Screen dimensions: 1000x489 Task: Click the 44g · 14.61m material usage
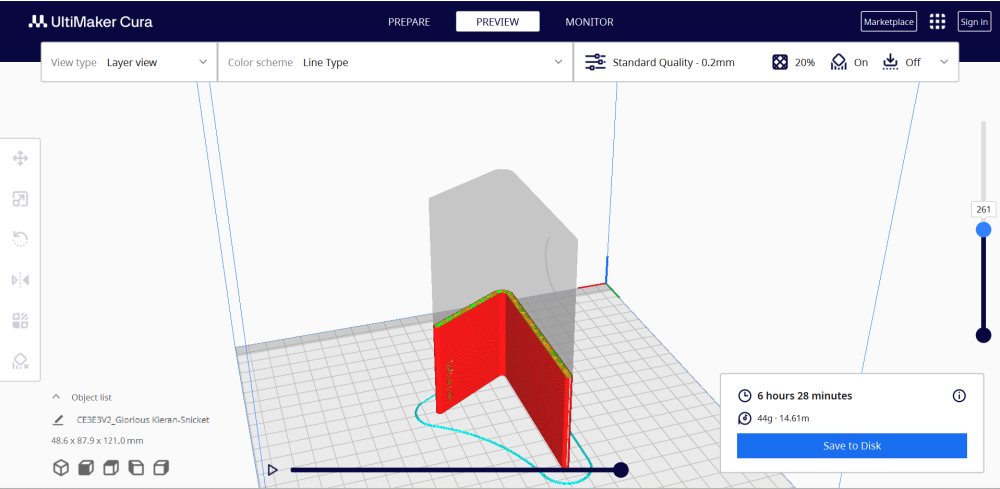click(783, 418)
